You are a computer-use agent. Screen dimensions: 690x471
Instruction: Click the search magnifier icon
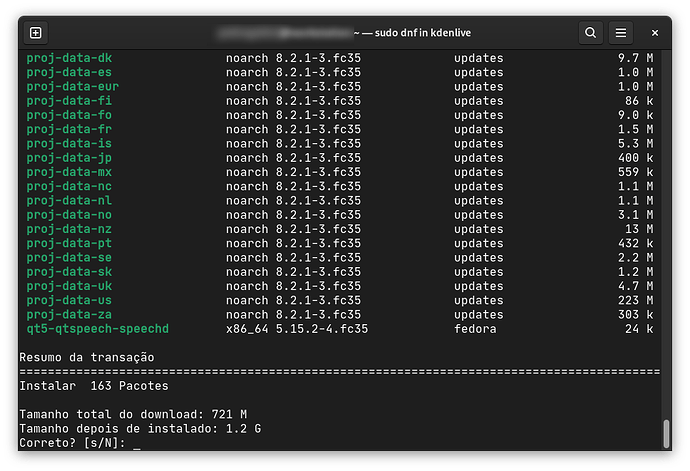[x=591, y=33]
